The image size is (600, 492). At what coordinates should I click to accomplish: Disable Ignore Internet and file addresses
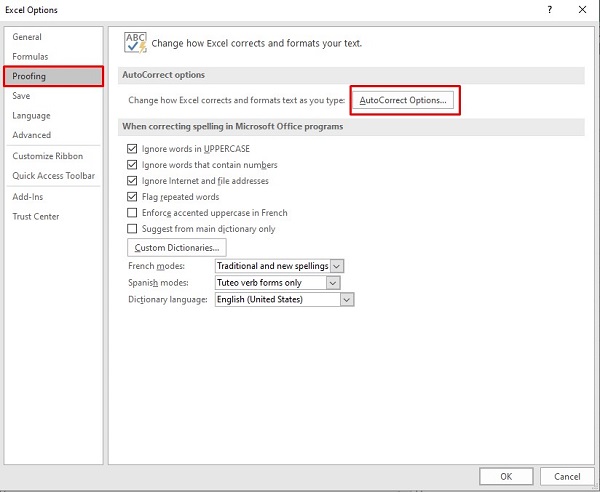tap(132, 181)
